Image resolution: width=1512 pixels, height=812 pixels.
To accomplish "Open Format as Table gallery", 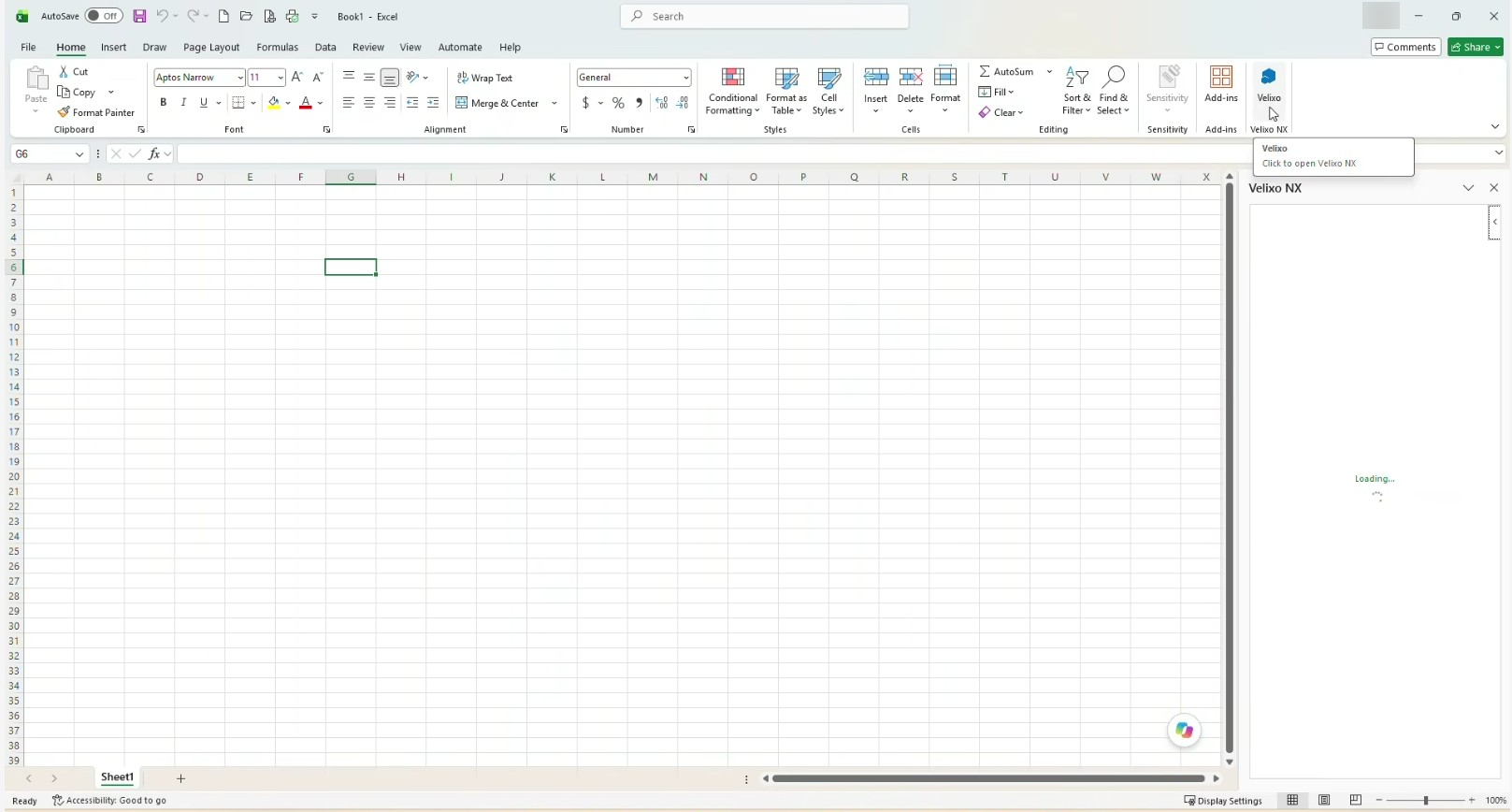I will (786, 91).
